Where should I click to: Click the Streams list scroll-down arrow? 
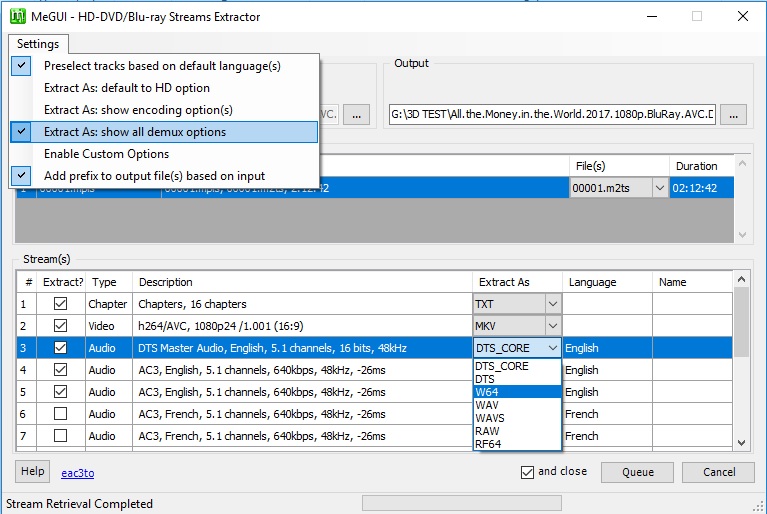pos(742,443)
